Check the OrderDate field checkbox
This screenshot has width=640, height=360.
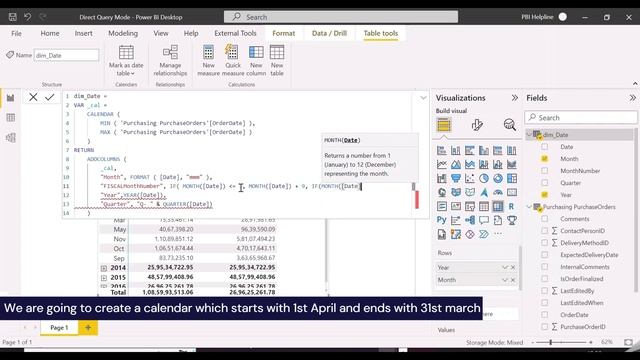(544, 315)
